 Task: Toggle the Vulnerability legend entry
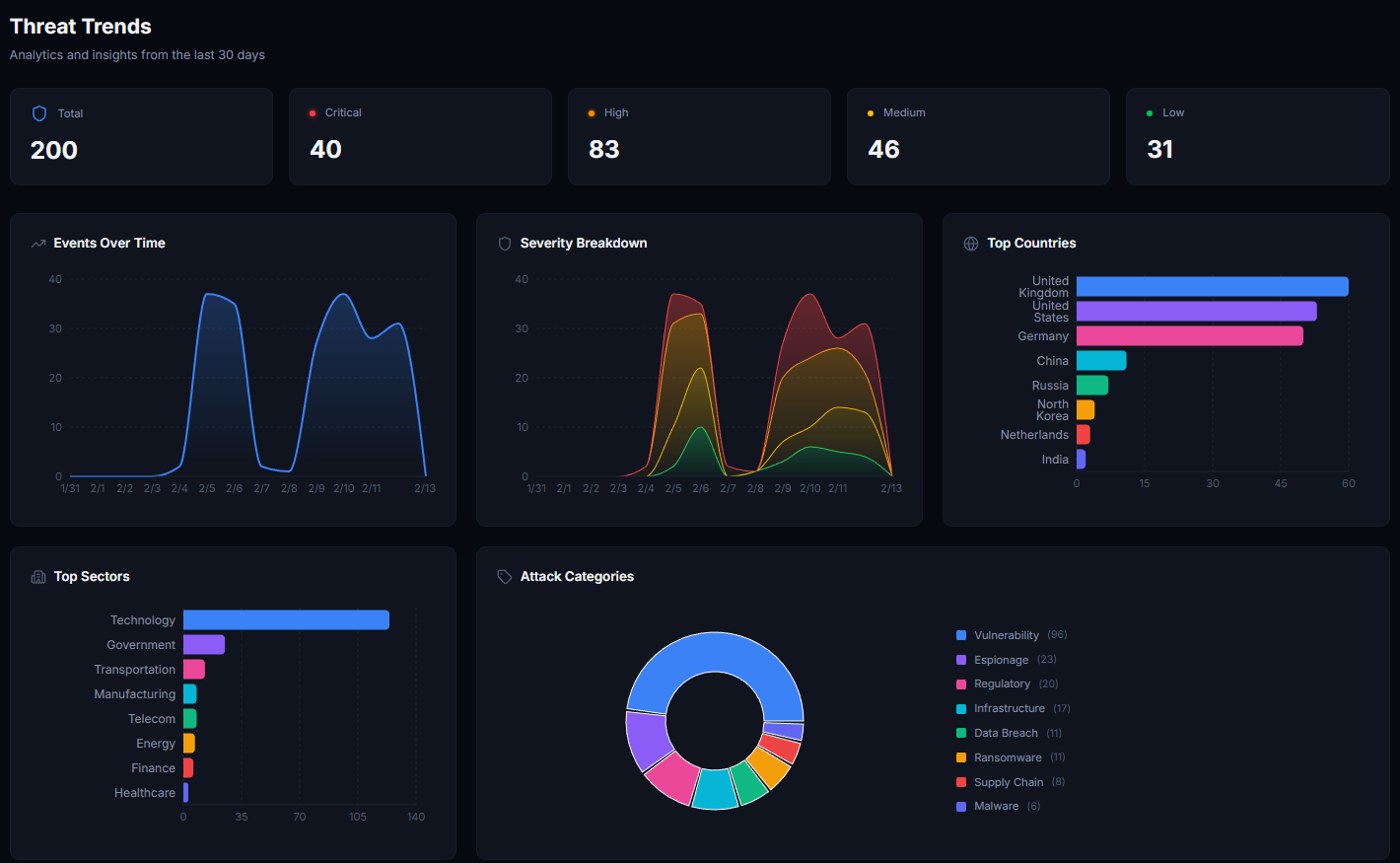1007,635
